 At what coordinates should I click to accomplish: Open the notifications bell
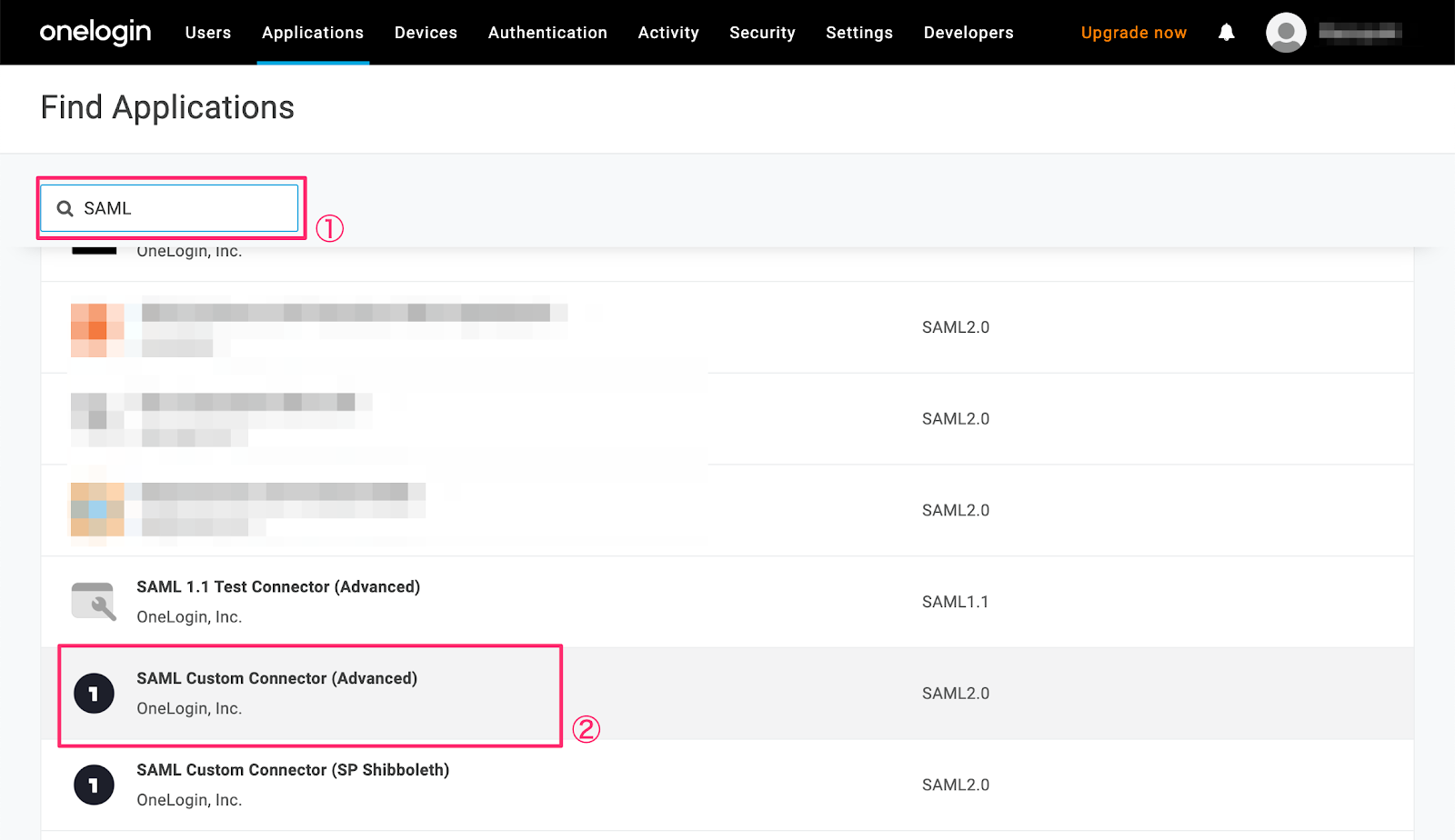[1227, 33]
